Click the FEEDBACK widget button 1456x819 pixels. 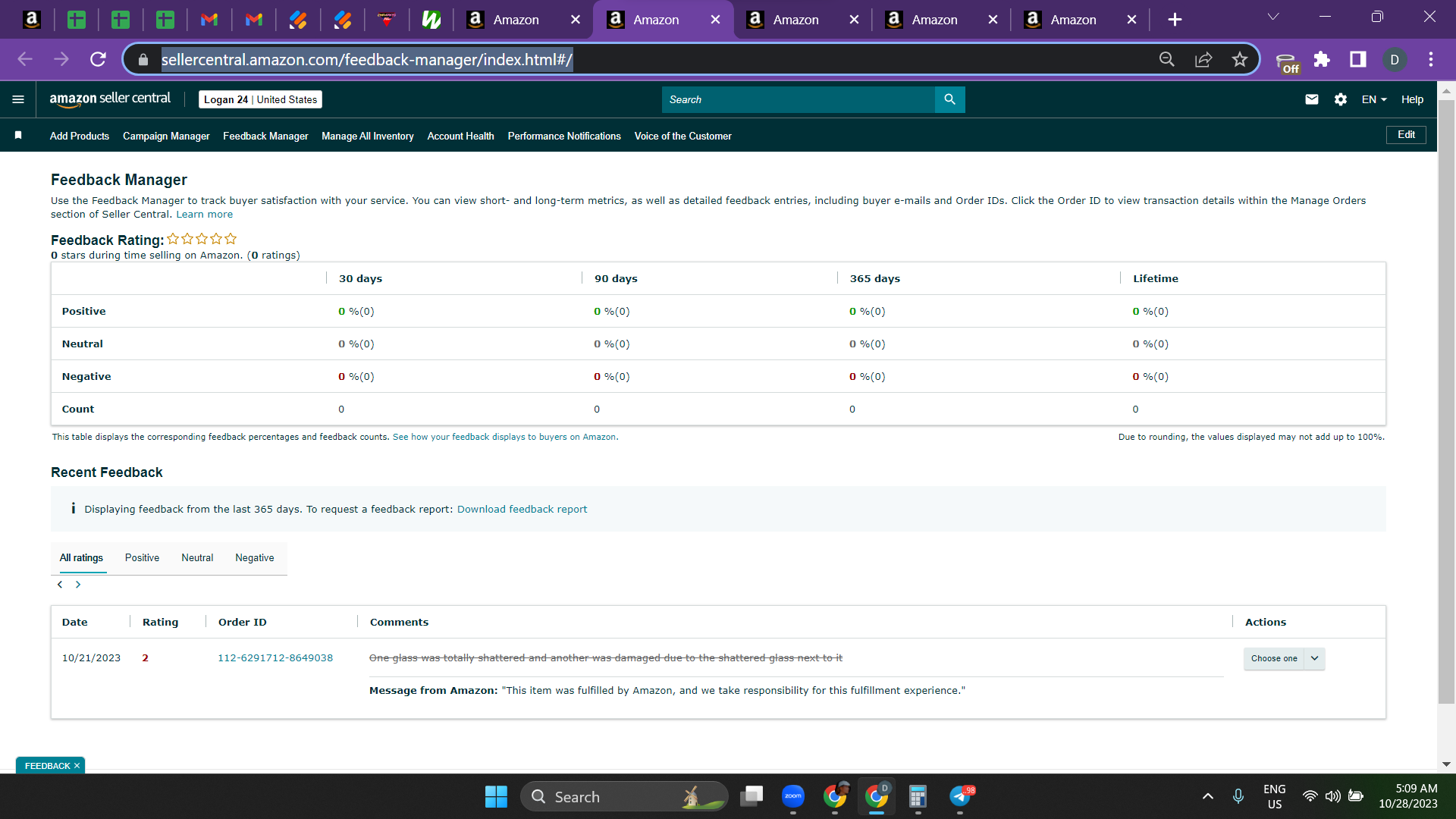(x=47, y=766)
